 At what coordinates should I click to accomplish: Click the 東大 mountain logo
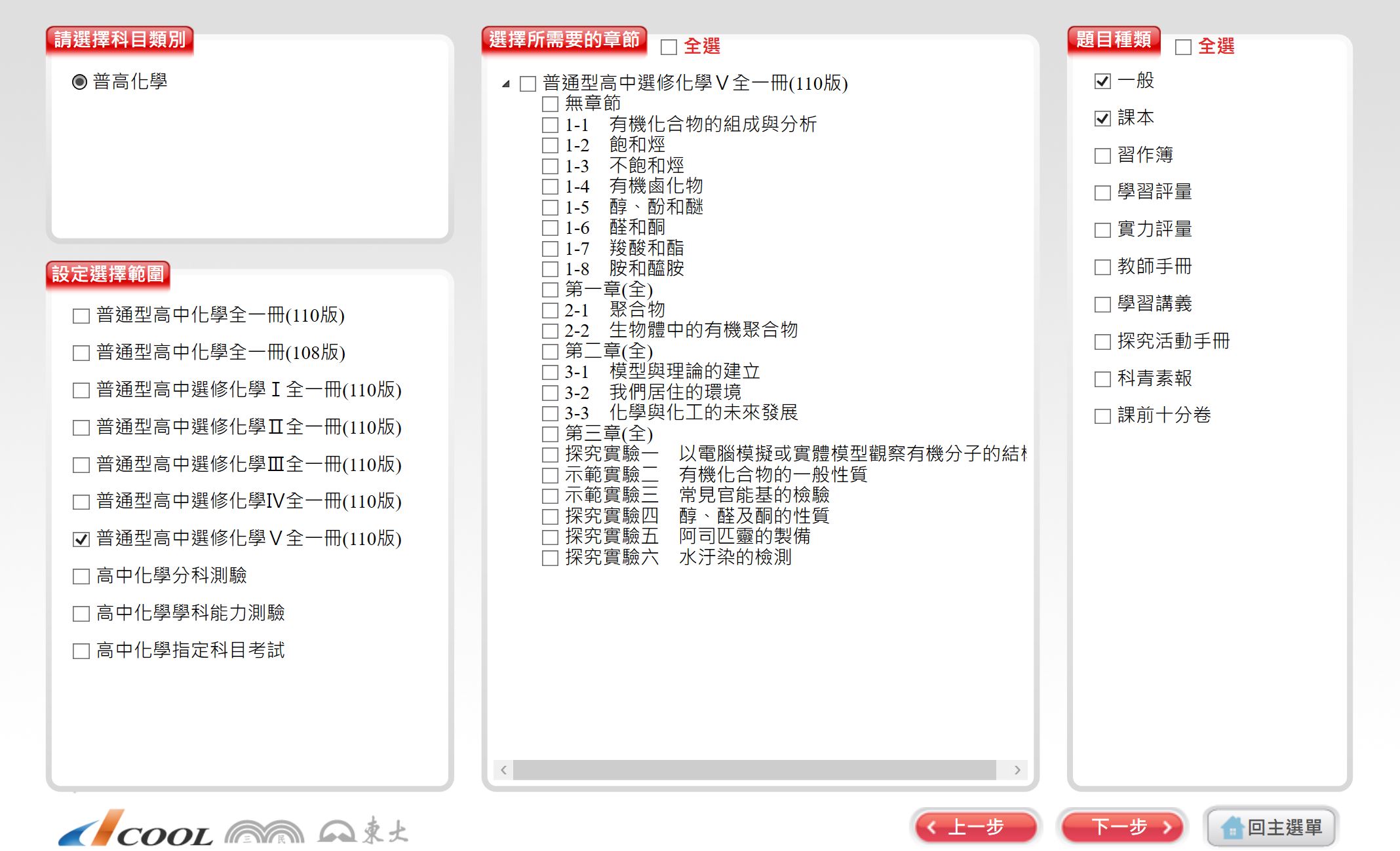coord(362,831)
